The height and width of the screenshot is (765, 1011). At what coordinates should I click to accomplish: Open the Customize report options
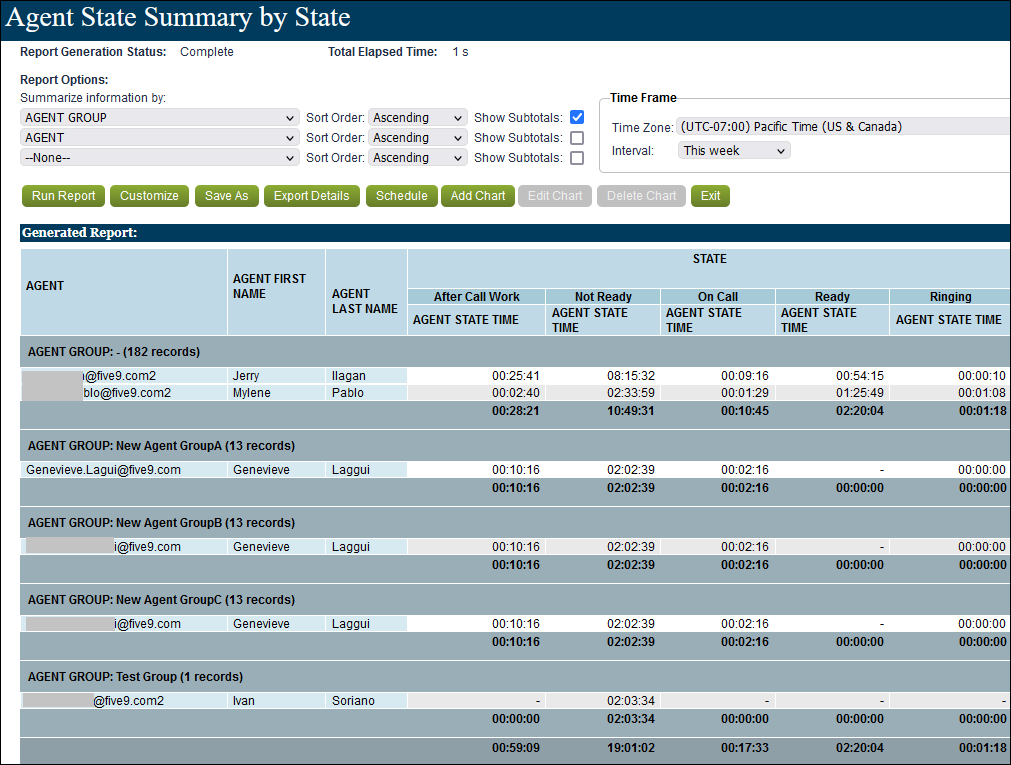pyautogui.click(x=149, y=196)
